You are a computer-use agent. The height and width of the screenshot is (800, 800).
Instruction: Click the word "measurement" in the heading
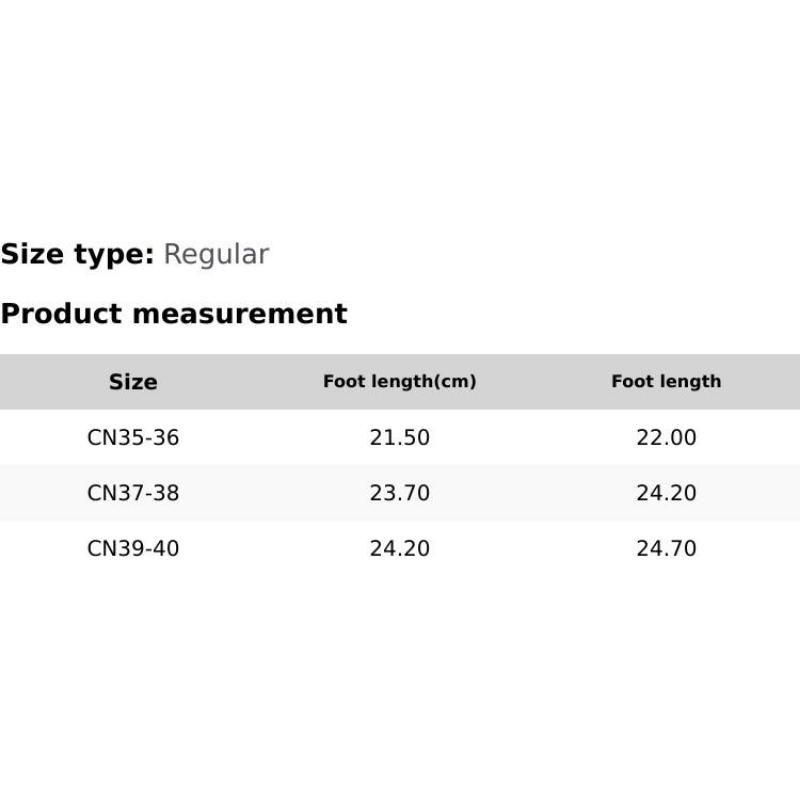240,314
